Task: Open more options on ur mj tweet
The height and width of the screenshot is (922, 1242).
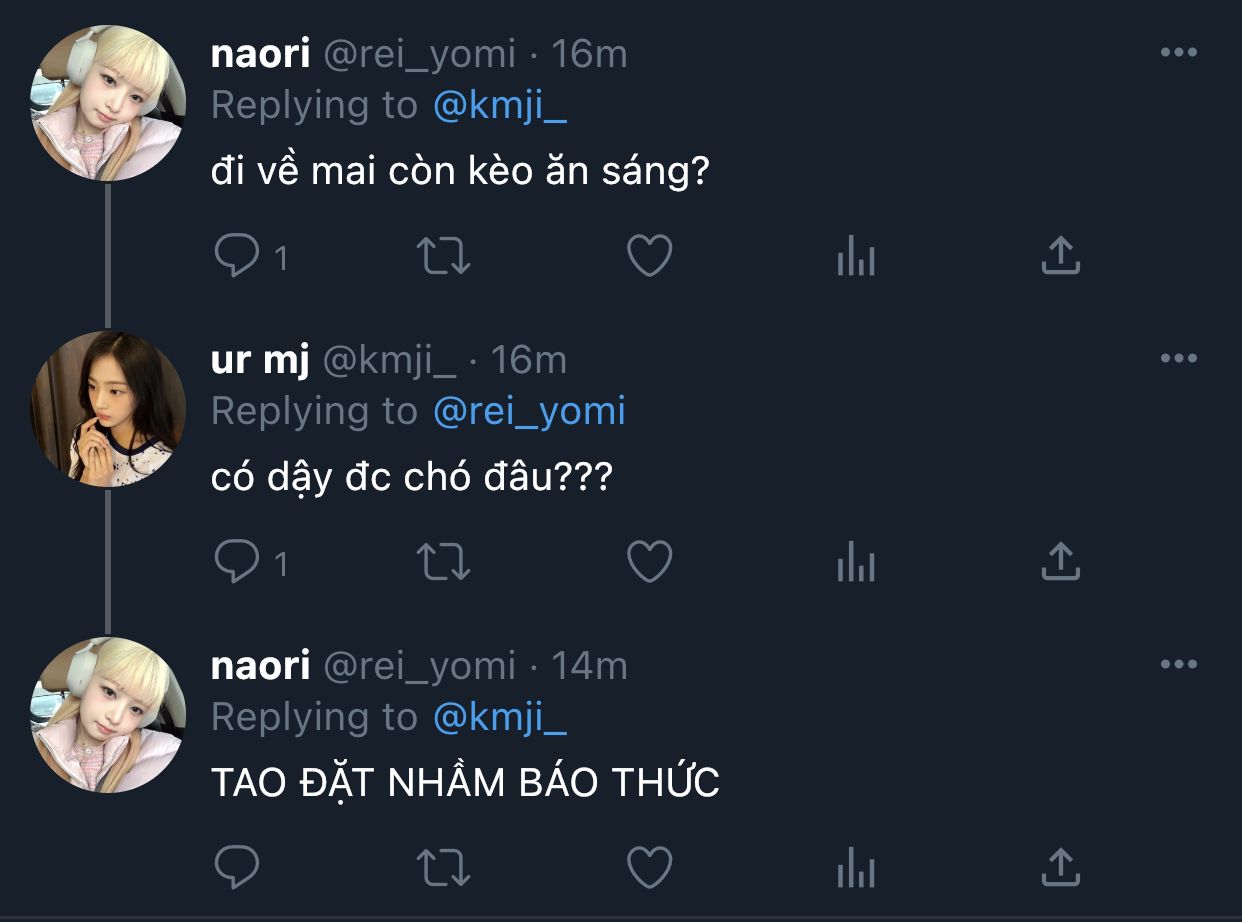Action: [1179, 358]
